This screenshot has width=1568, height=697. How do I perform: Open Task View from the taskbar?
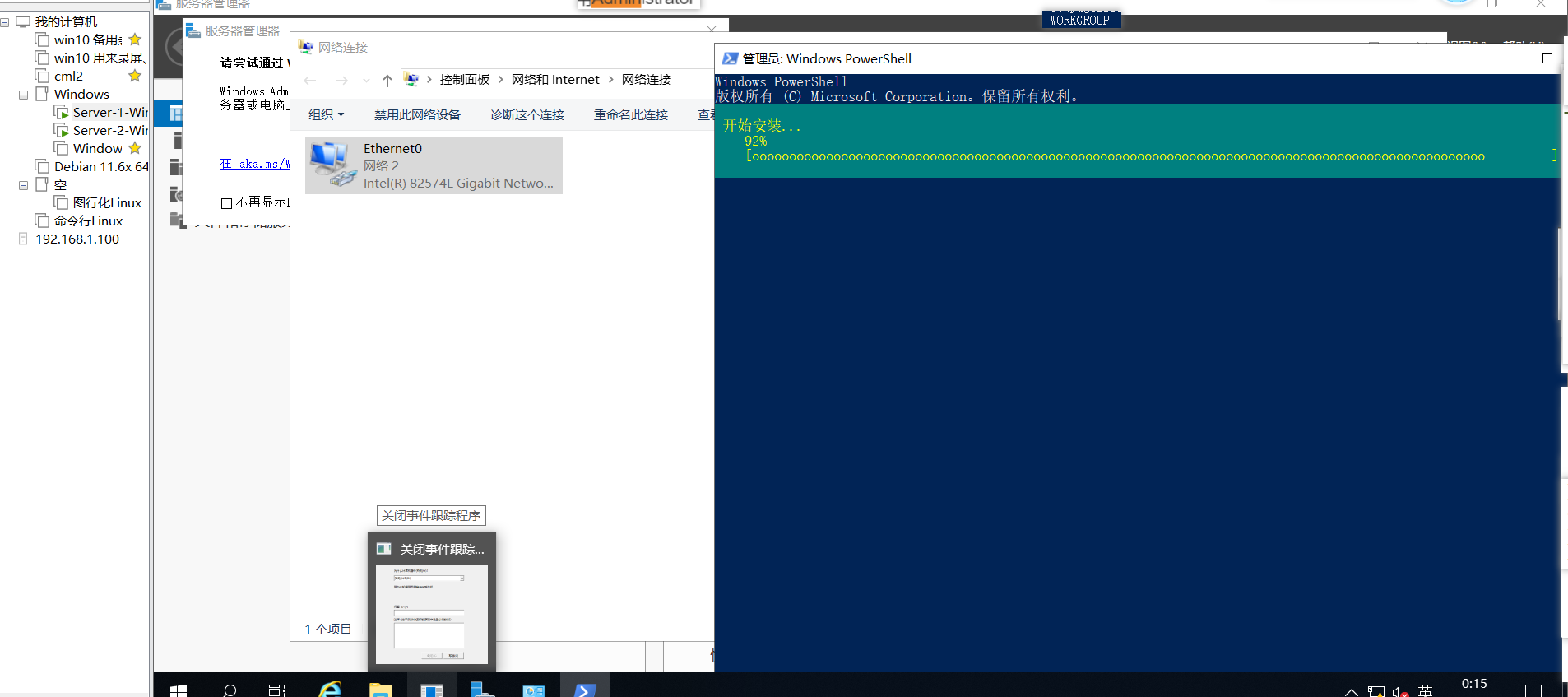point(277,690)
